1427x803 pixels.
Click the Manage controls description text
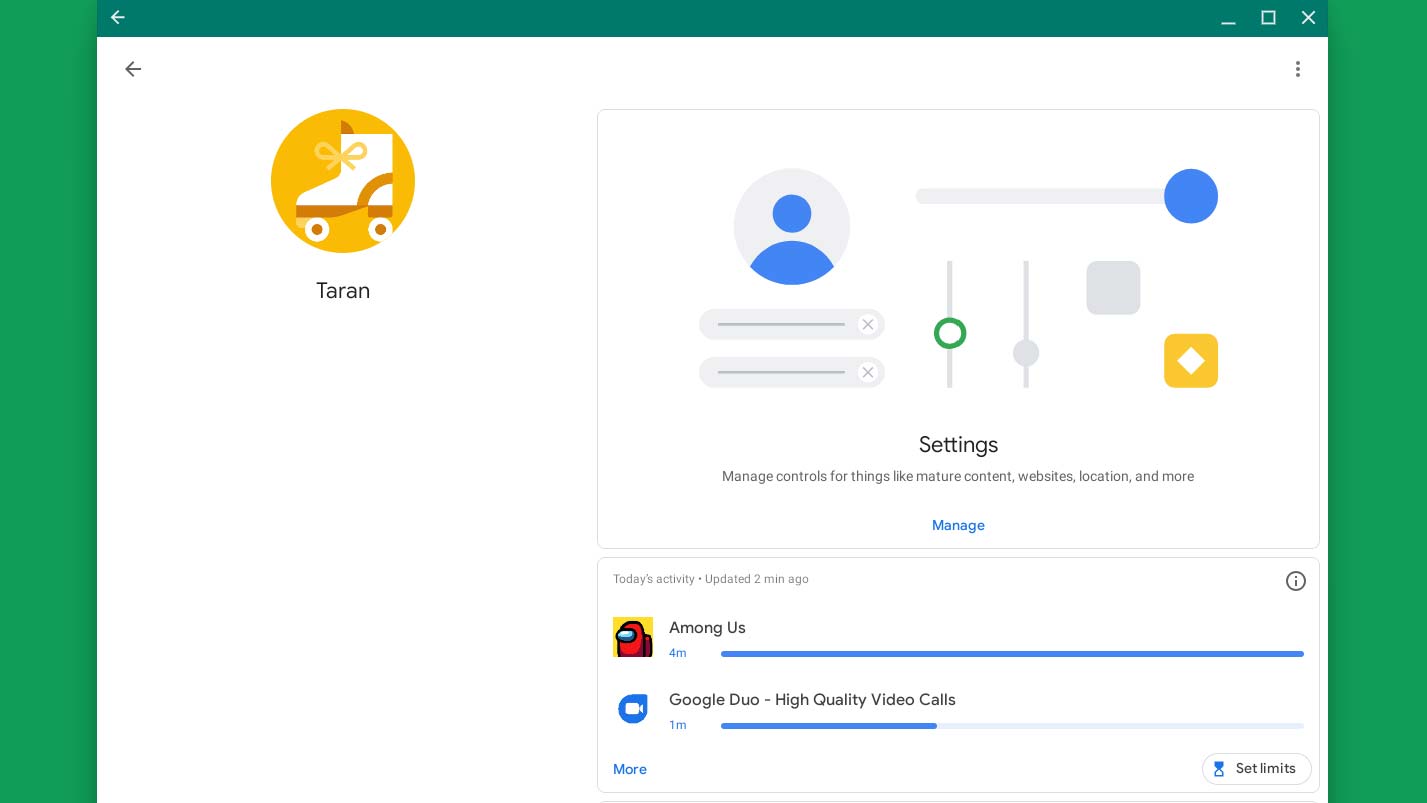(x=958, y=476)
